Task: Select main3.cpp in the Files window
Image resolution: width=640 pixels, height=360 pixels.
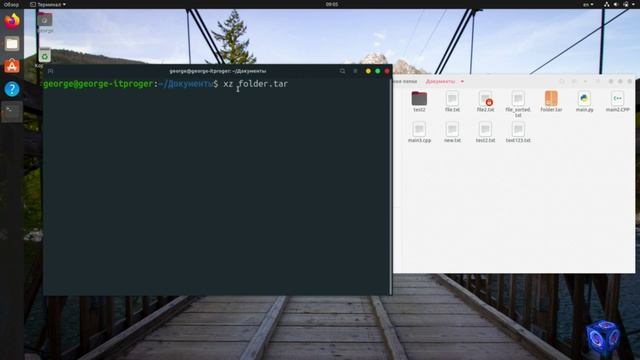Action: (419, 132)
